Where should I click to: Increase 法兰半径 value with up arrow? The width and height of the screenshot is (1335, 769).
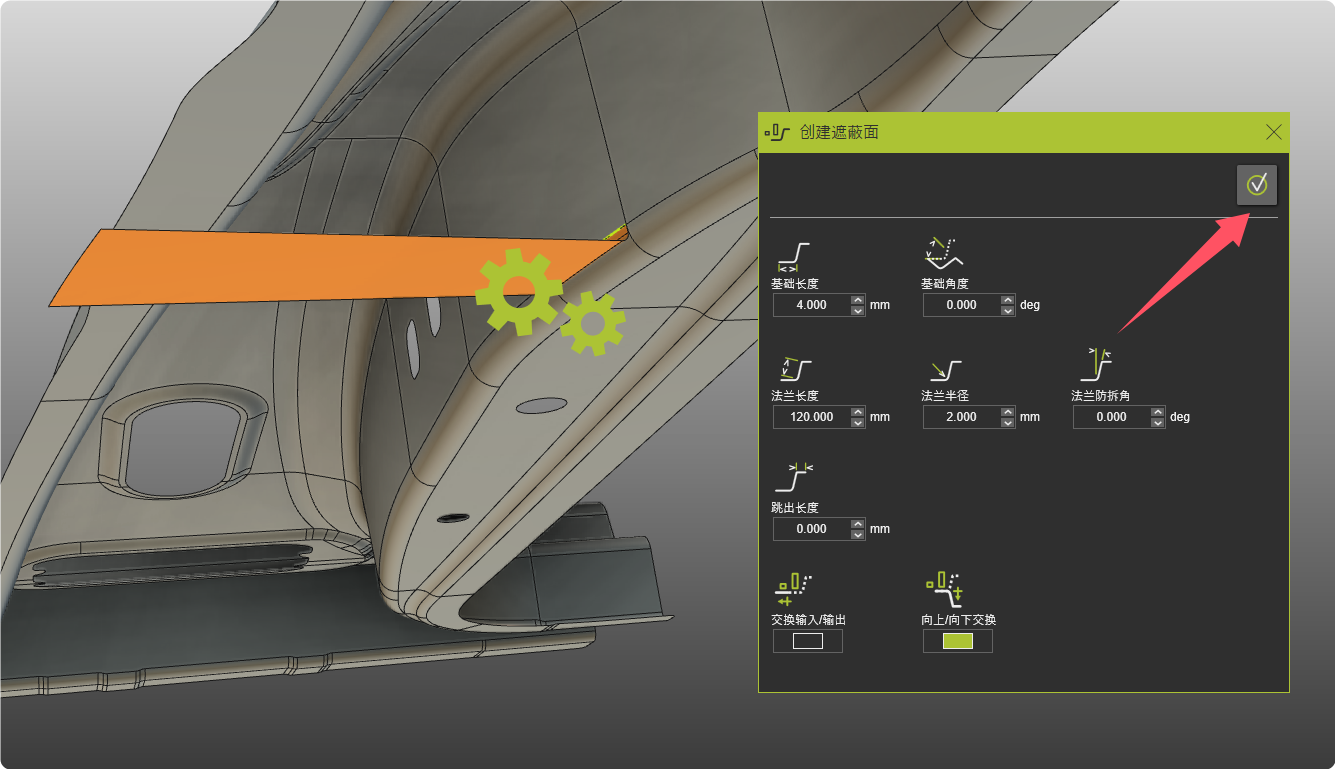tap(1007, 411)
